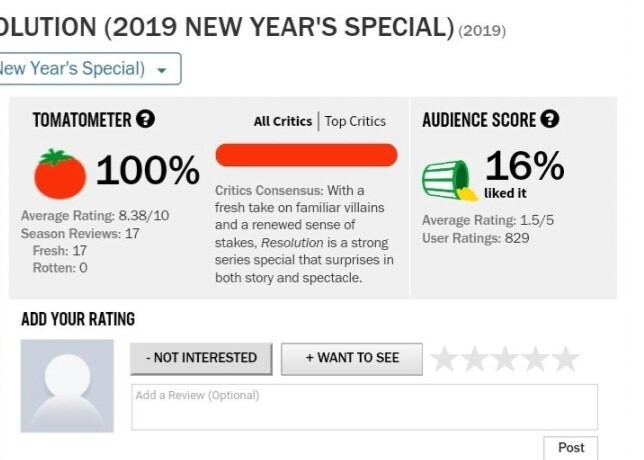Click the Post button
The height and width of the screenshot is (460, 644).
(571, 448)
